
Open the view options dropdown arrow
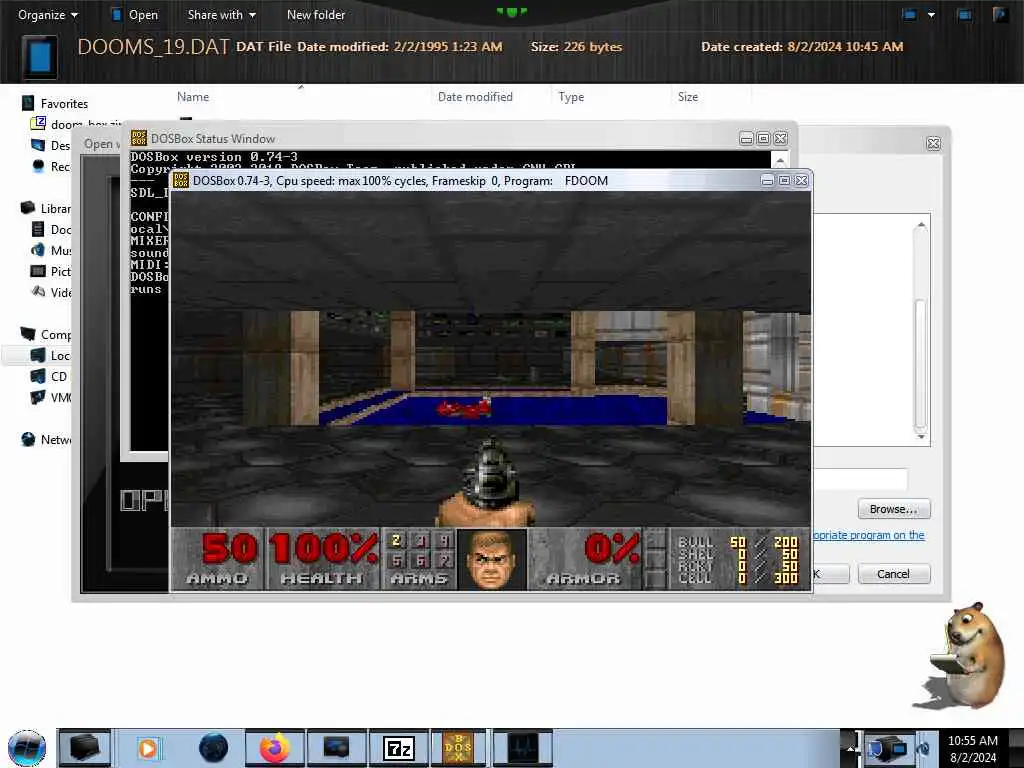point(931,14)
